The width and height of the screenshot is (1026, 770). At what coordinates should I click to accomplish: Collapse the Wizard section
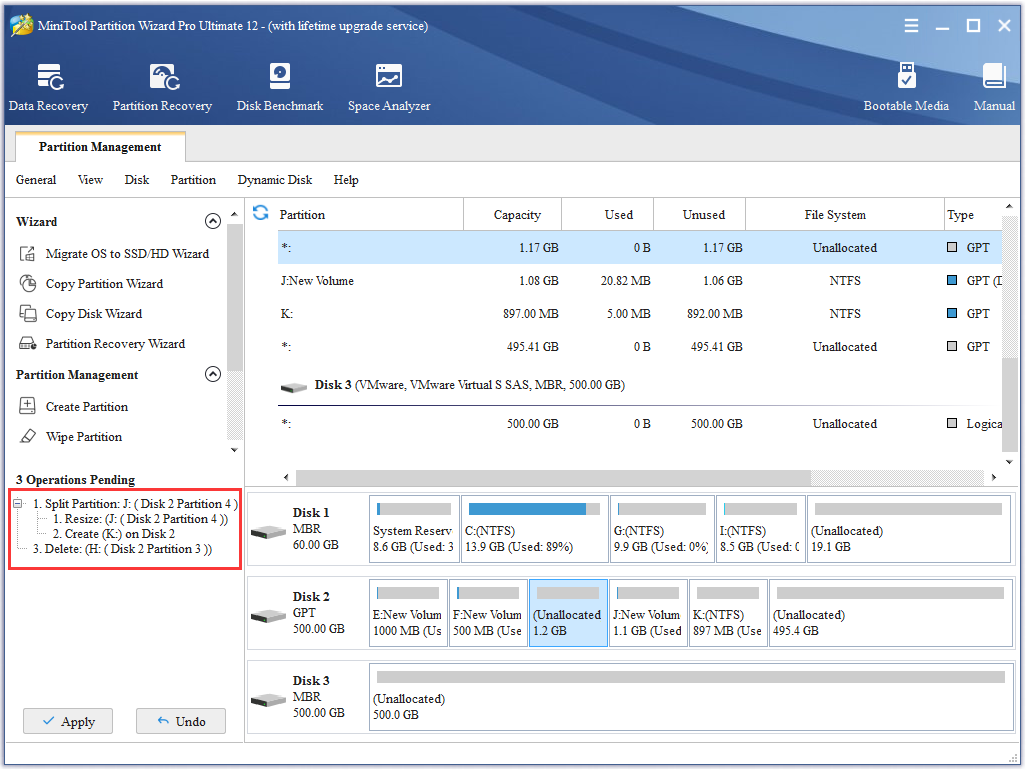(x=212, y=222)
